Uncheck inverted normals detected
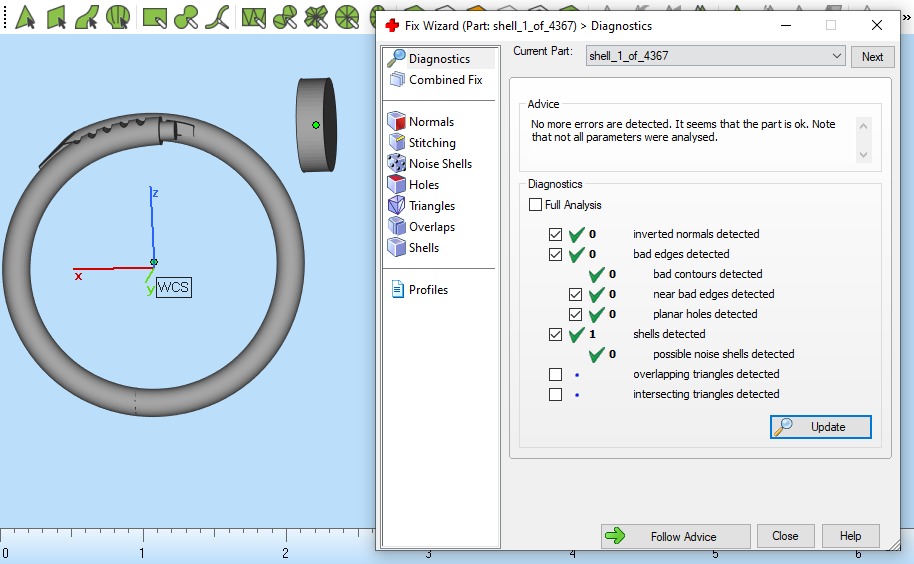 556,234
